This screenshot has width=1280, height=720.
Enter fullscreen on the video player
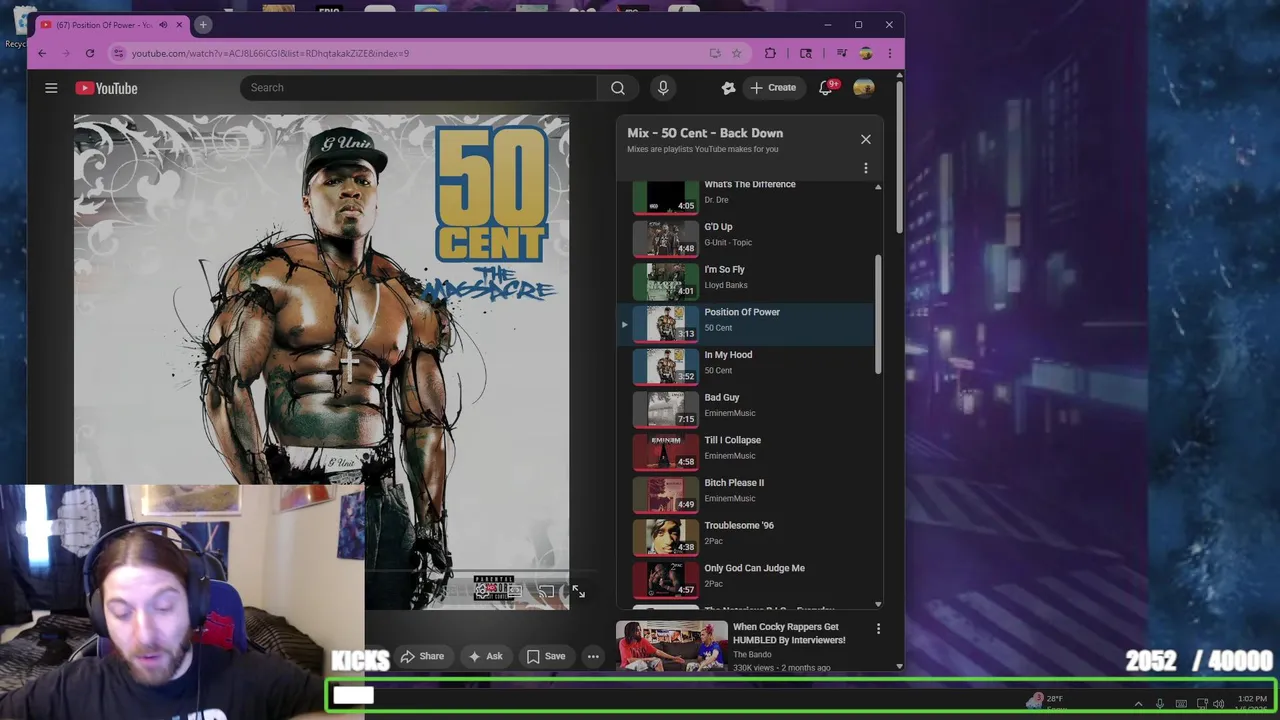(x=578, y=592)
